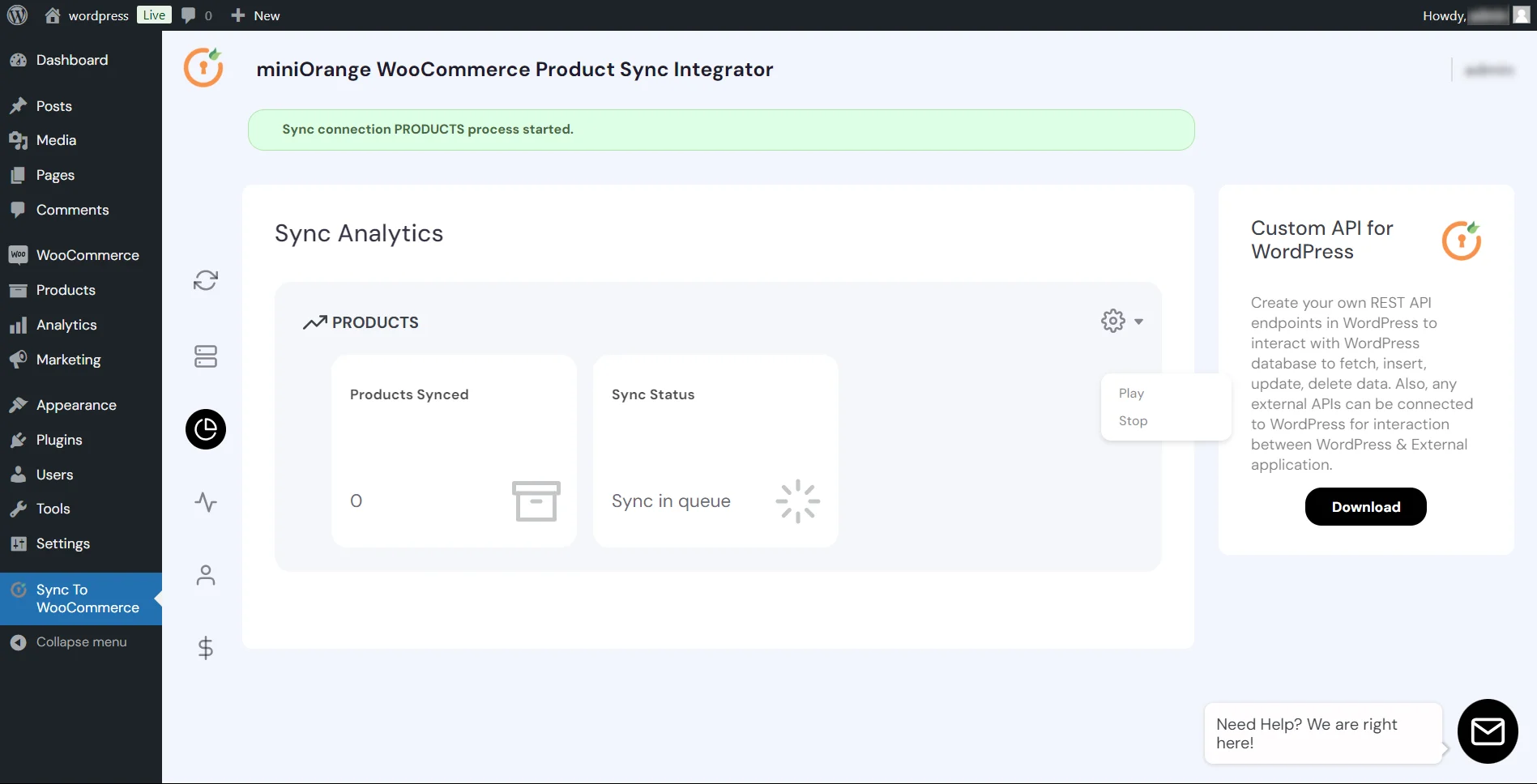The image size is (1537, 784).
Task: Open the sync refresh arrows tab
Action: pyautogui.click(x=206, y=280)
